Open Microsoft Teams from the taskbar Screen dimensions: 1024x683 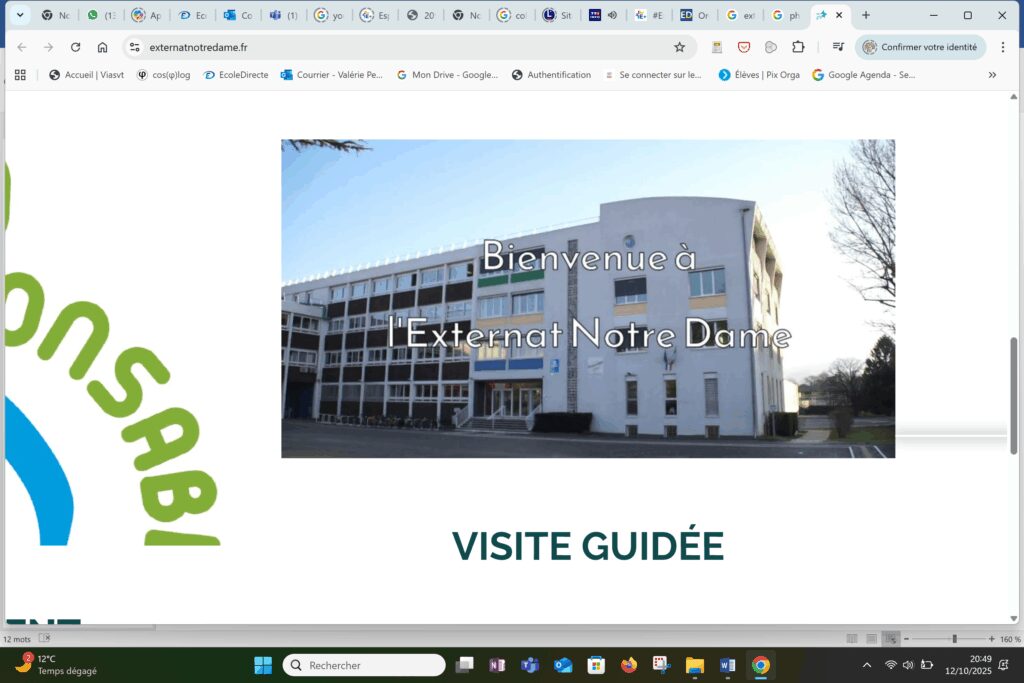pyautogui.click(x=530, y=665)
